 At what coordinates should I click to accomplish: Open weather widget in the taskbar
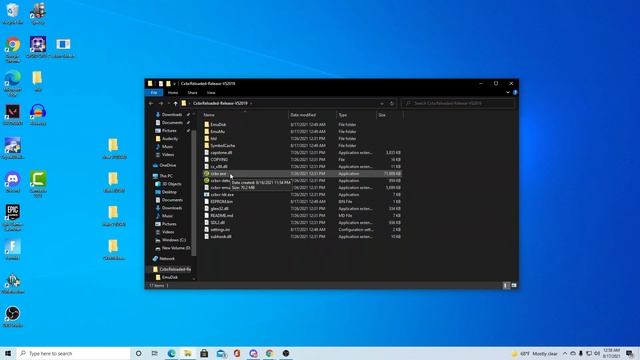click(x=535, y=353)
